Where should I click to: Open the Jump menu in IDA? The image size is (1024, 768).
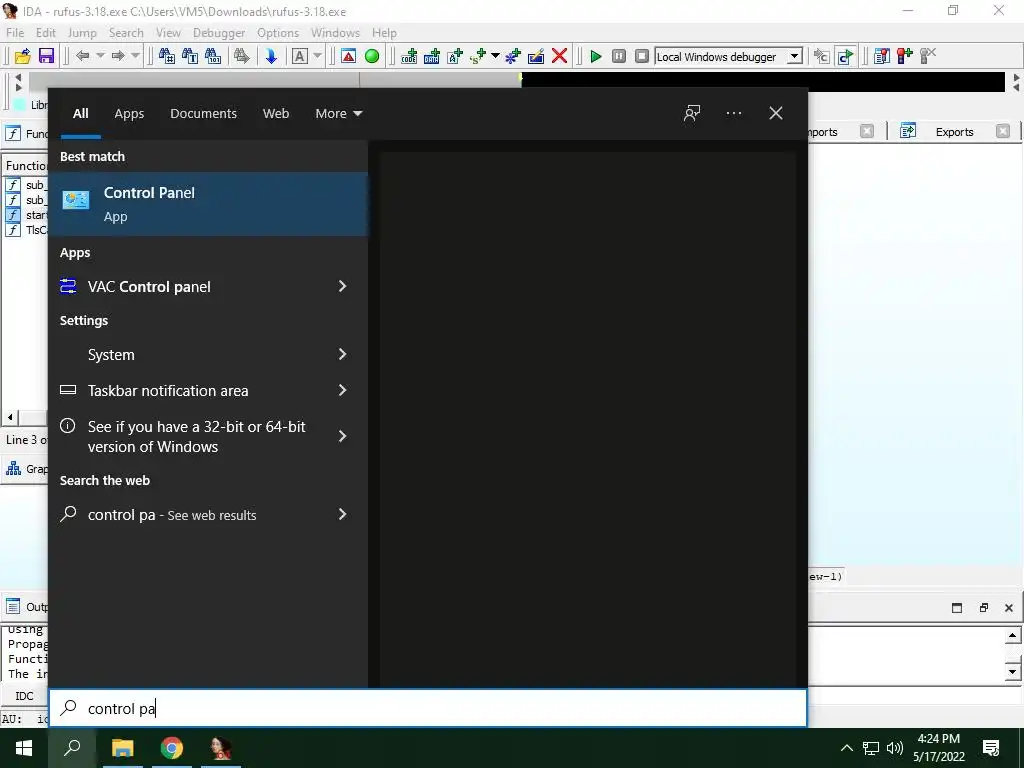[x=82, y=33]
